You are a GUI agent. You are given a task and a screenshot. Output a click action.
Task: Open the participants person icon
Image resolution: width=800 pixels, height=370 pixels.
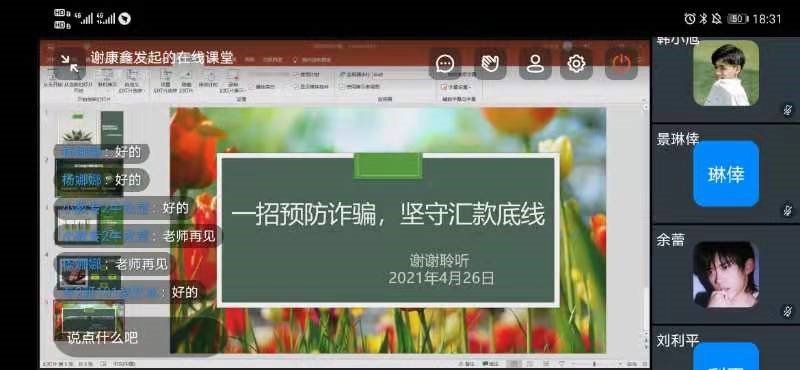pyautogui.click(x=535, y=64)
